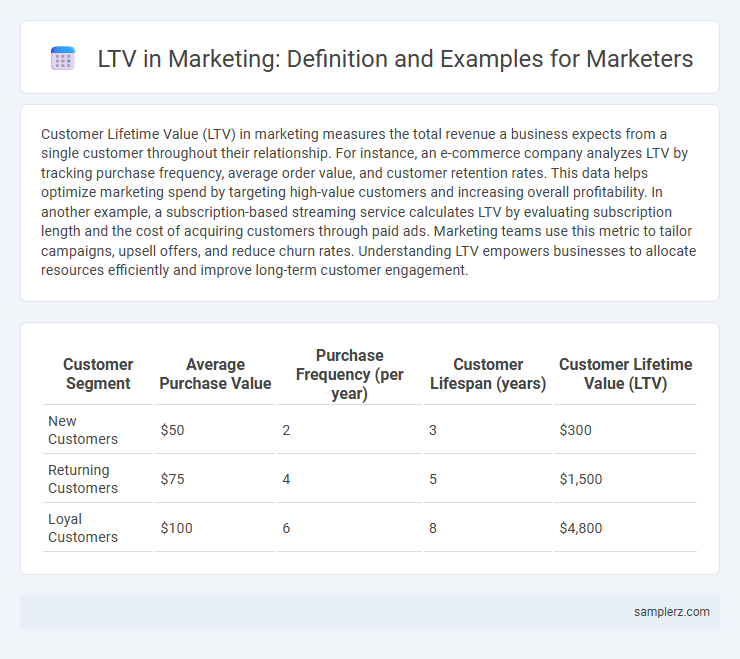Click the '$300' LTV cell
This screenshot has height=659, width=740.
575,430
